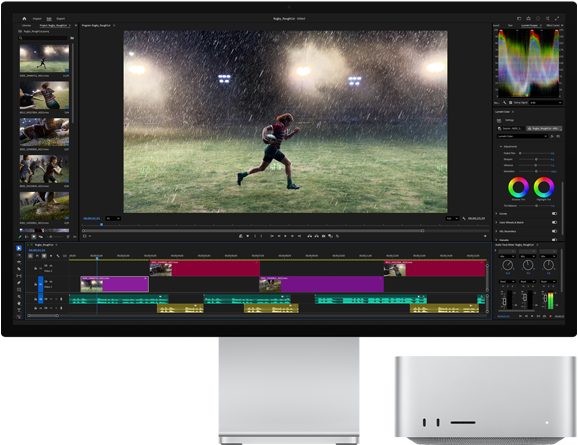578x445 pixels.
Task: Toggle the HSL Secondary switch
Action: [x=554, y=231]
